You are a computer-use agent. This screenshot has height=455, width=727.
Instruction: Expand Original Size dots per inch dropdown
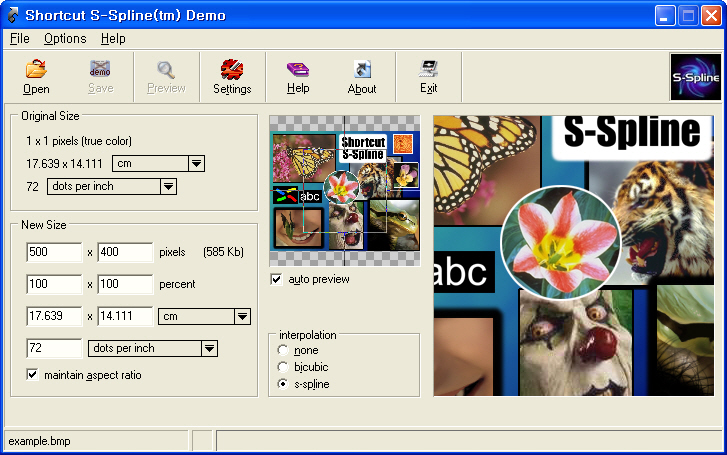coord(168,186)
